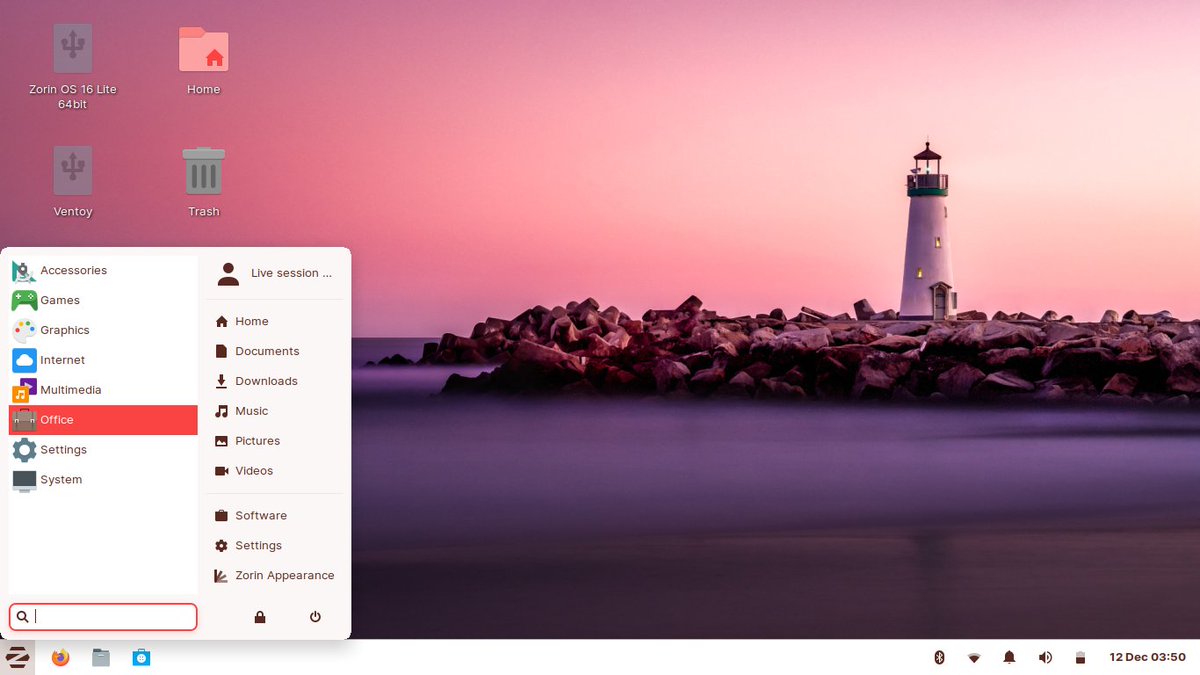Image resolution: width=1200 pixels, height=675 pixels.
Task: Open the notifications bell icon
Action: pos(1010,657)
